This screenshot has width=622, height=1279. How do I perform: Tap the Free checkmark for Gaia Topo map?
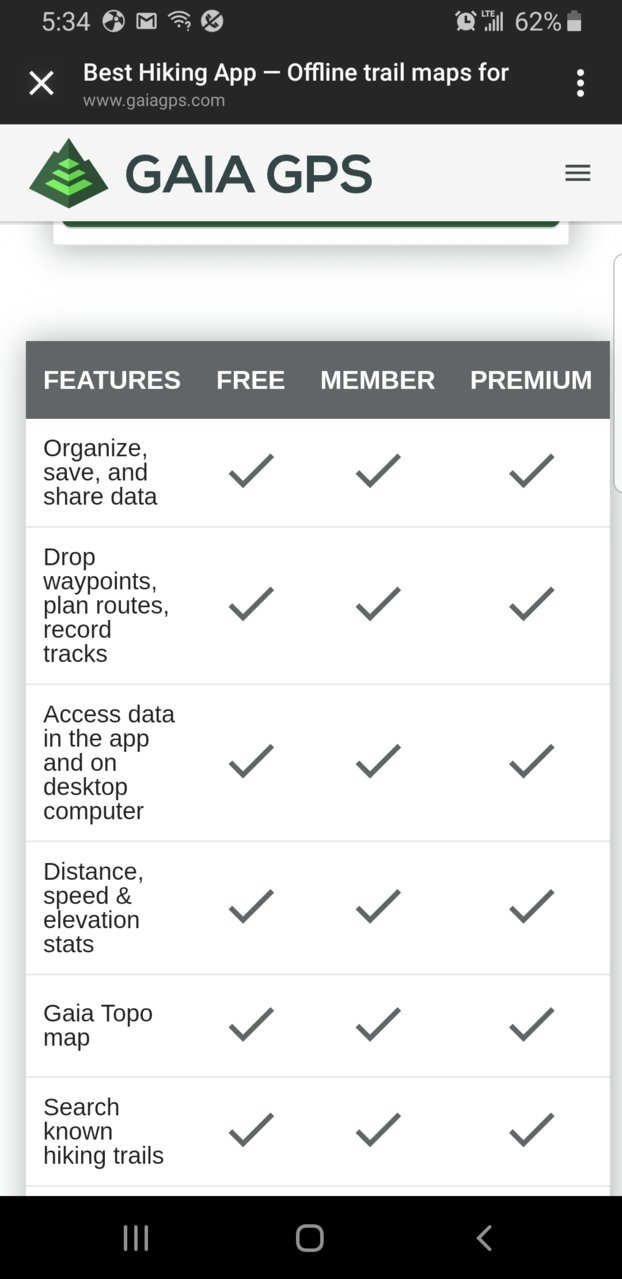click(x=251, y=1025)
